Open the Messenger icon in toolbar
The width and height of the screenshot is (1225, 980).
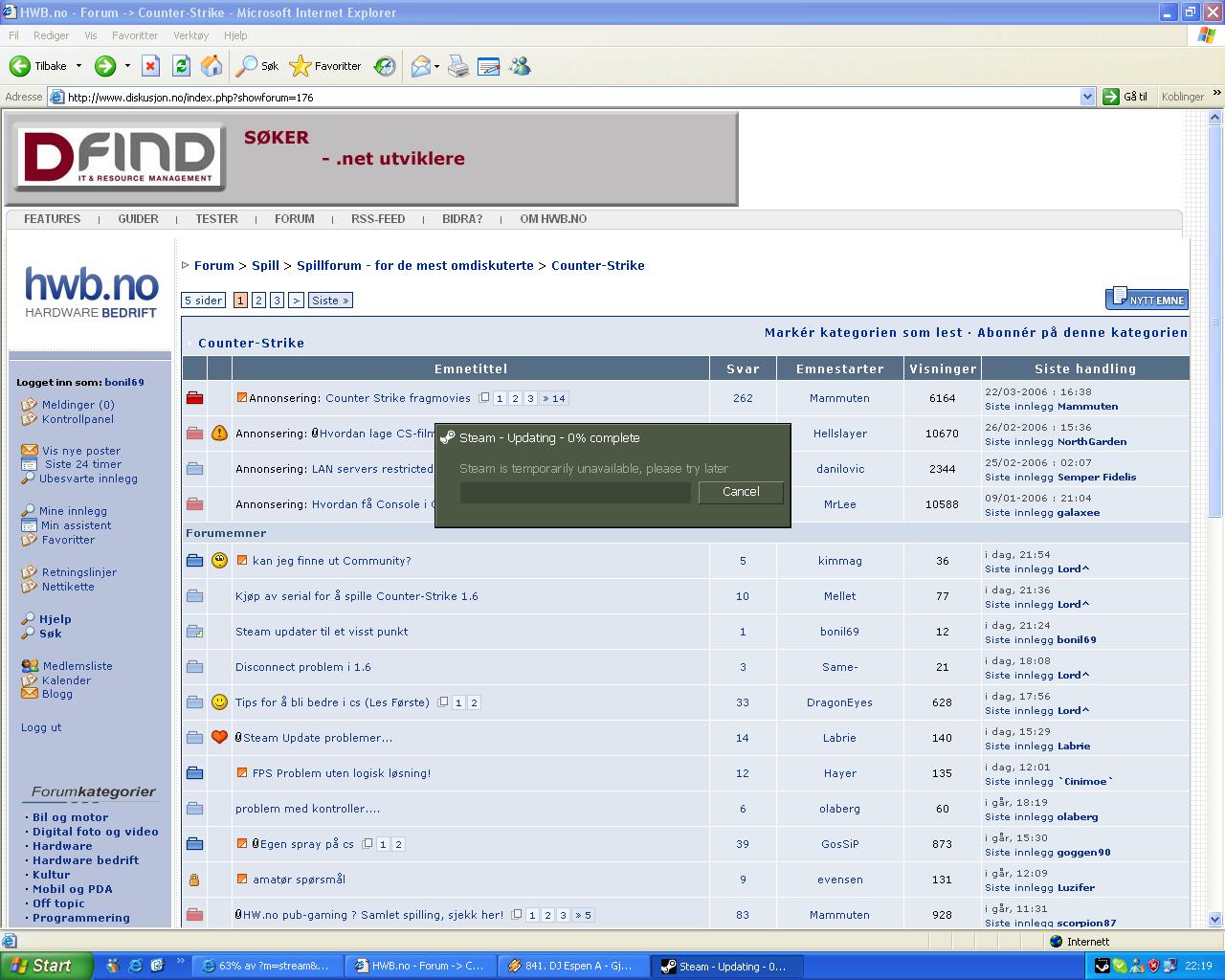[520, 66]
